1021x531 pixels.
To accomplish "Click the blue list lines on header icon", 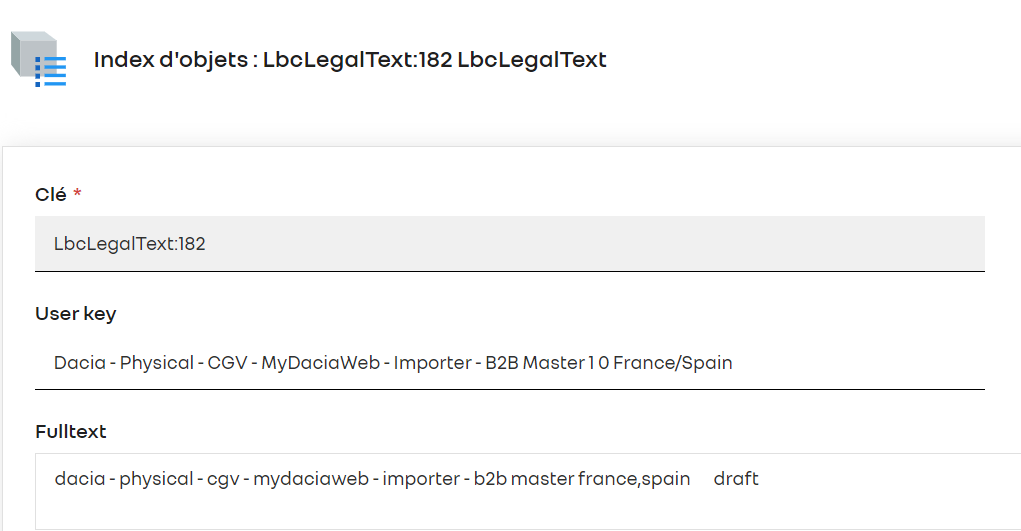I will pos(51,72).
